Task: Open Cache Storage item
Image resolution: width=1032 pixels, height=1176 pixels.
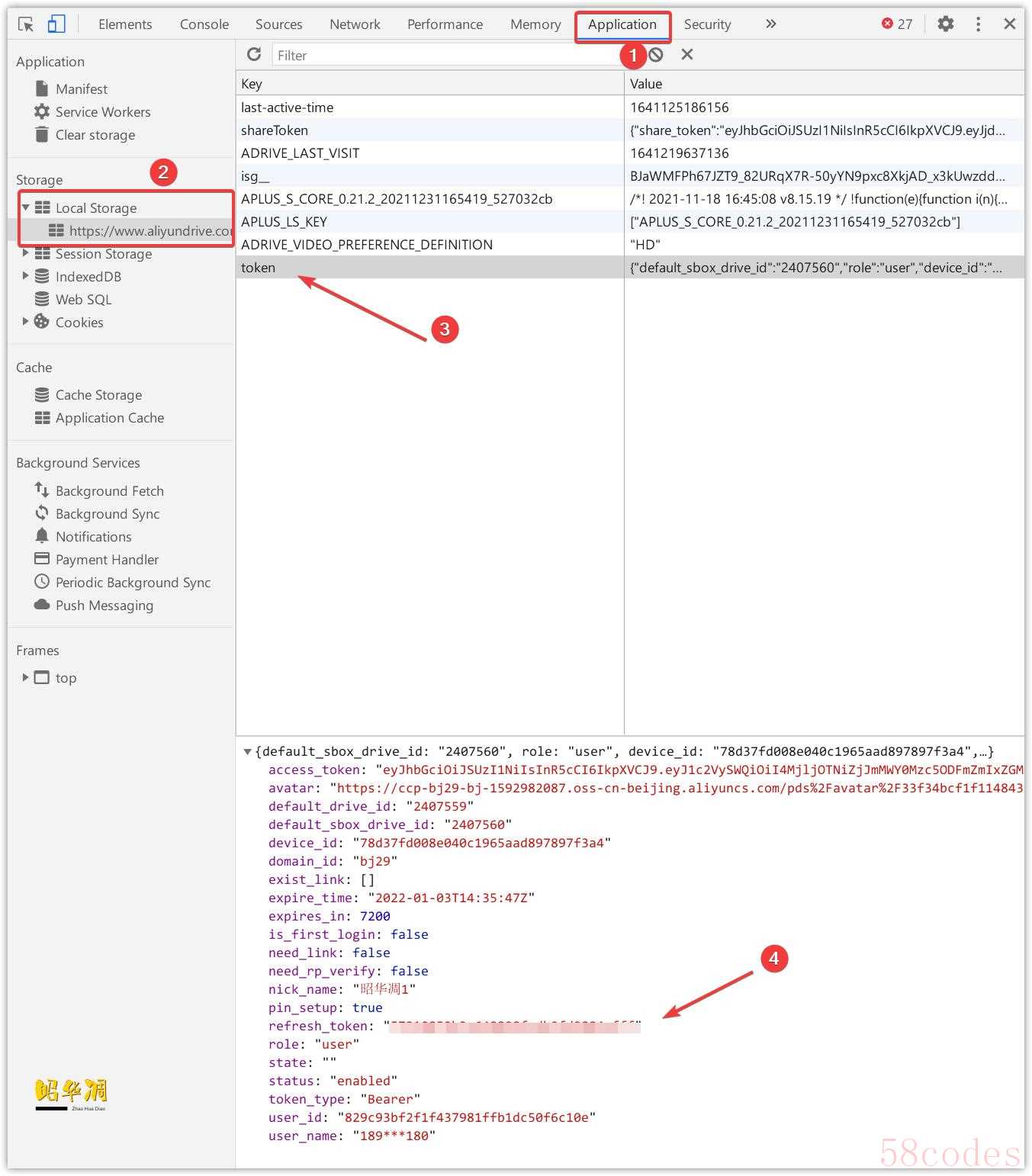Action: click(98, 395)
